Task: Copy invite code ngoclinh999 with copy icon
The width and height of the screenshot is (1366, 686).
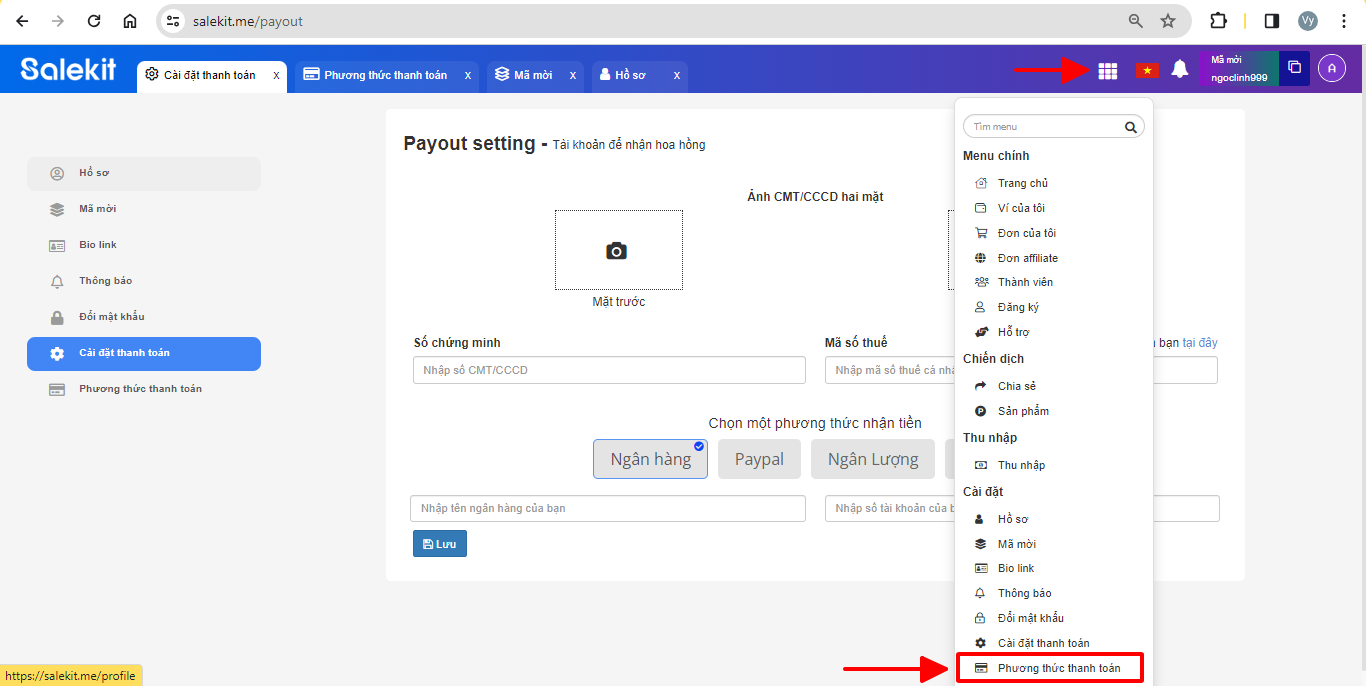Action: click(1294, 68)
